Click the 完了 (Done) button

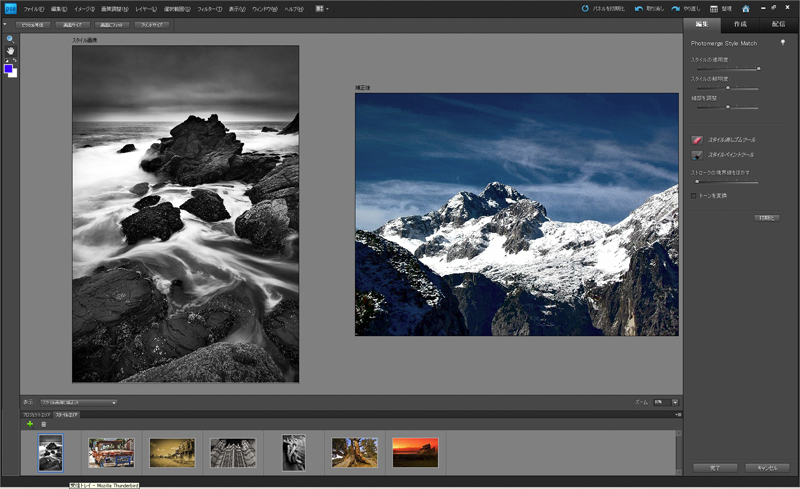coord(715,467)
